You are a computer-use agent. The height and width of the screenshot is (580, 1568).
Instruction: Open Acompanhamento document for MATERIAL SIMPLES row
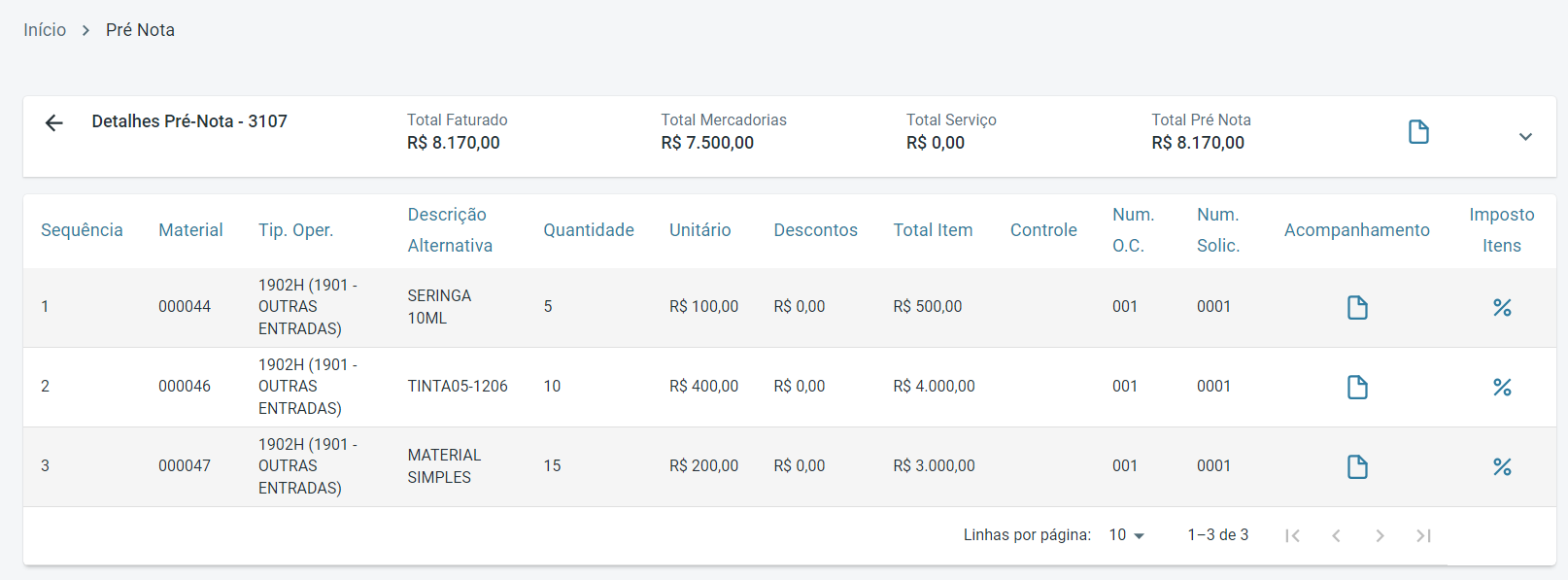[1357, 467]
